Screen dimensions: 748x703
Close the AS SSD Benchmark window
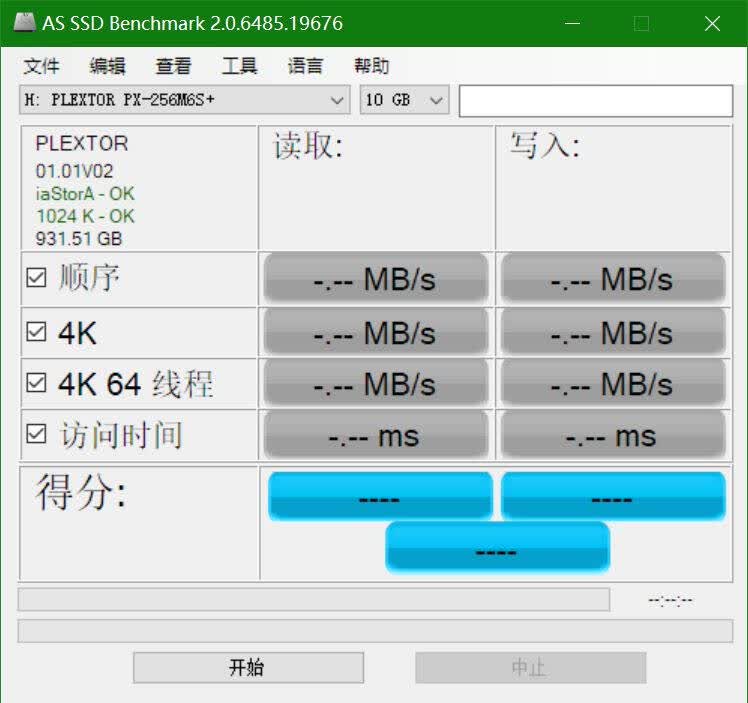[x=712, y=23]
